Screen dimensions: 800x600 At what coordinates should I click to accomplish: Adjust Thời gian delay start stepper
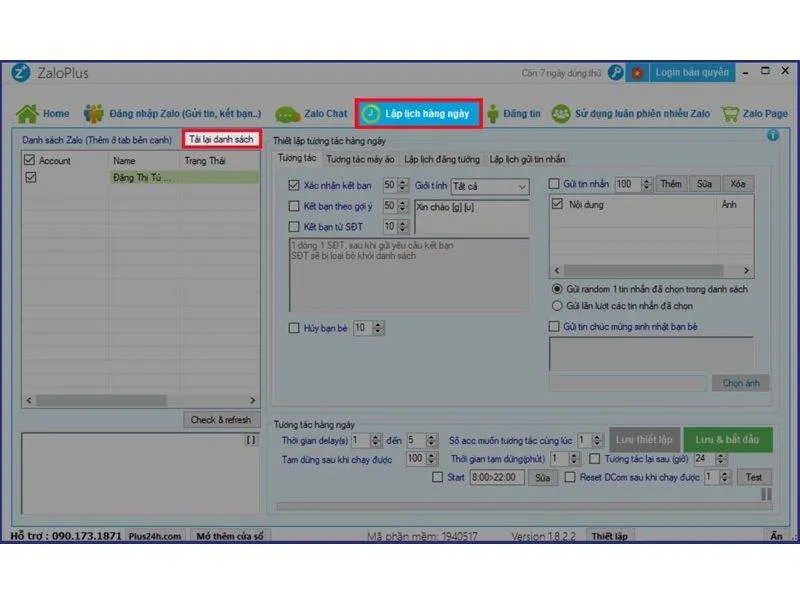pyautogui.click(x=376, y=440)
